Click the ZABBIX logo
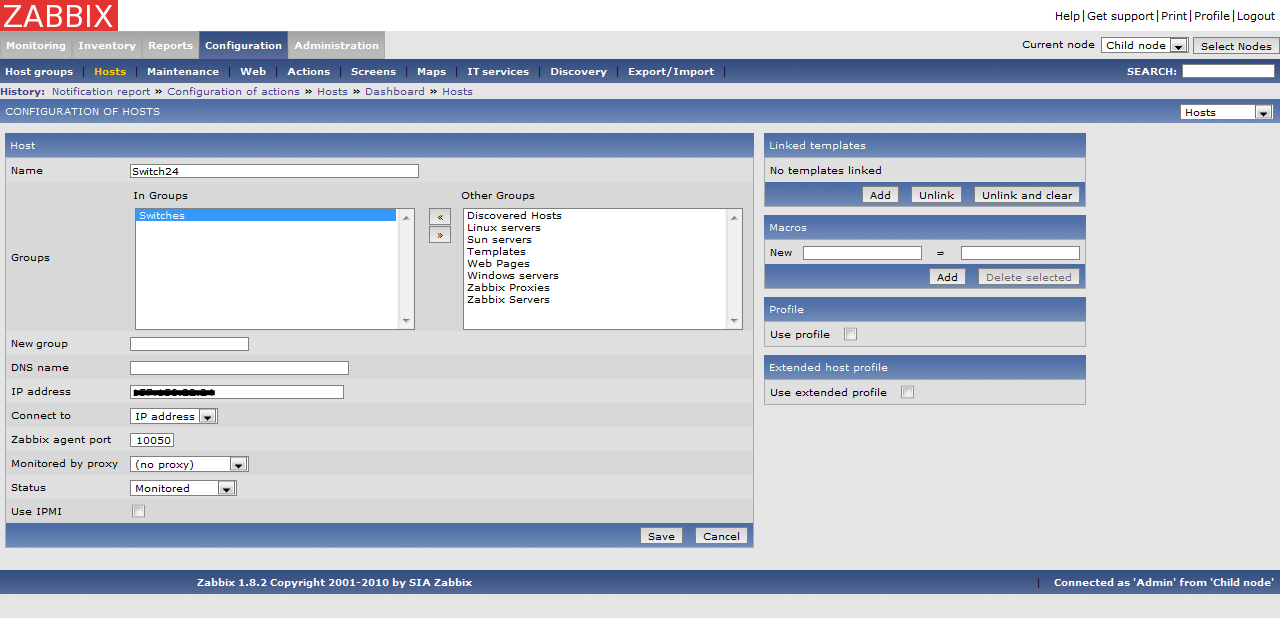This screenshot has width=1280, height=618. (59, 15)
